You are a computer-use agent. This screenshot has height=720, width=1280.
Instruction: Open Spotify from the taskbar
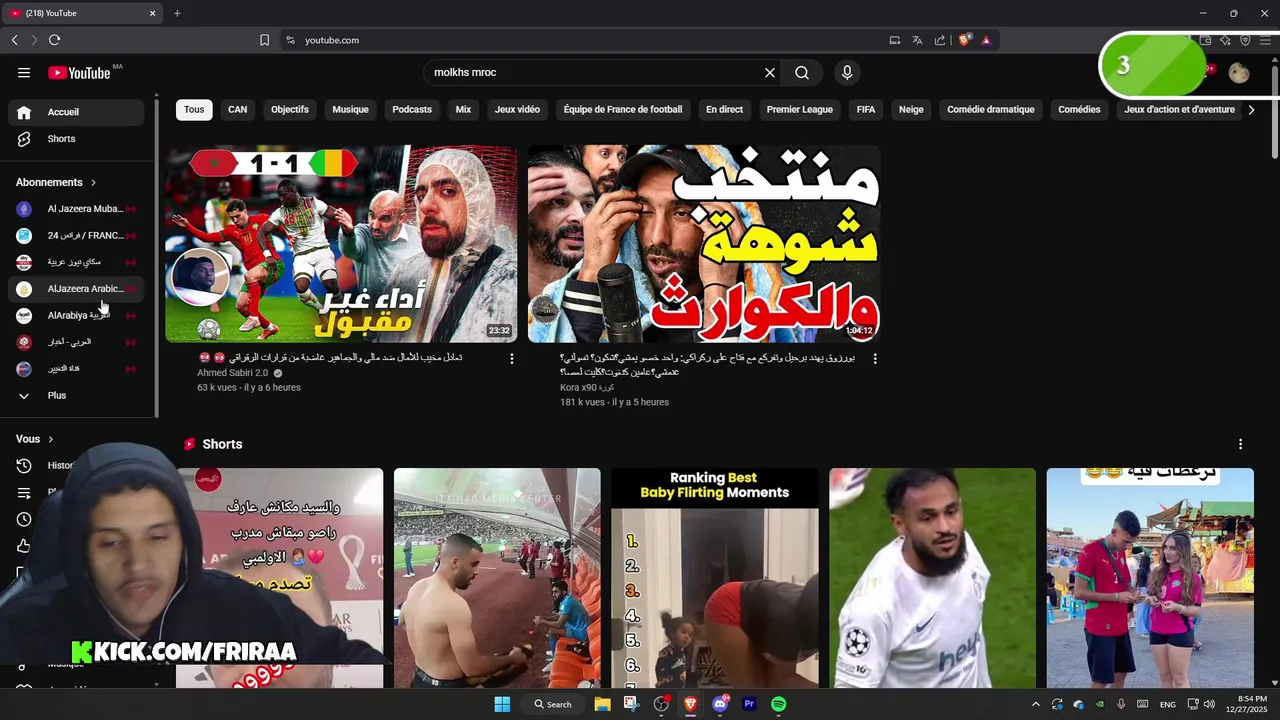[x=779, y=704]
